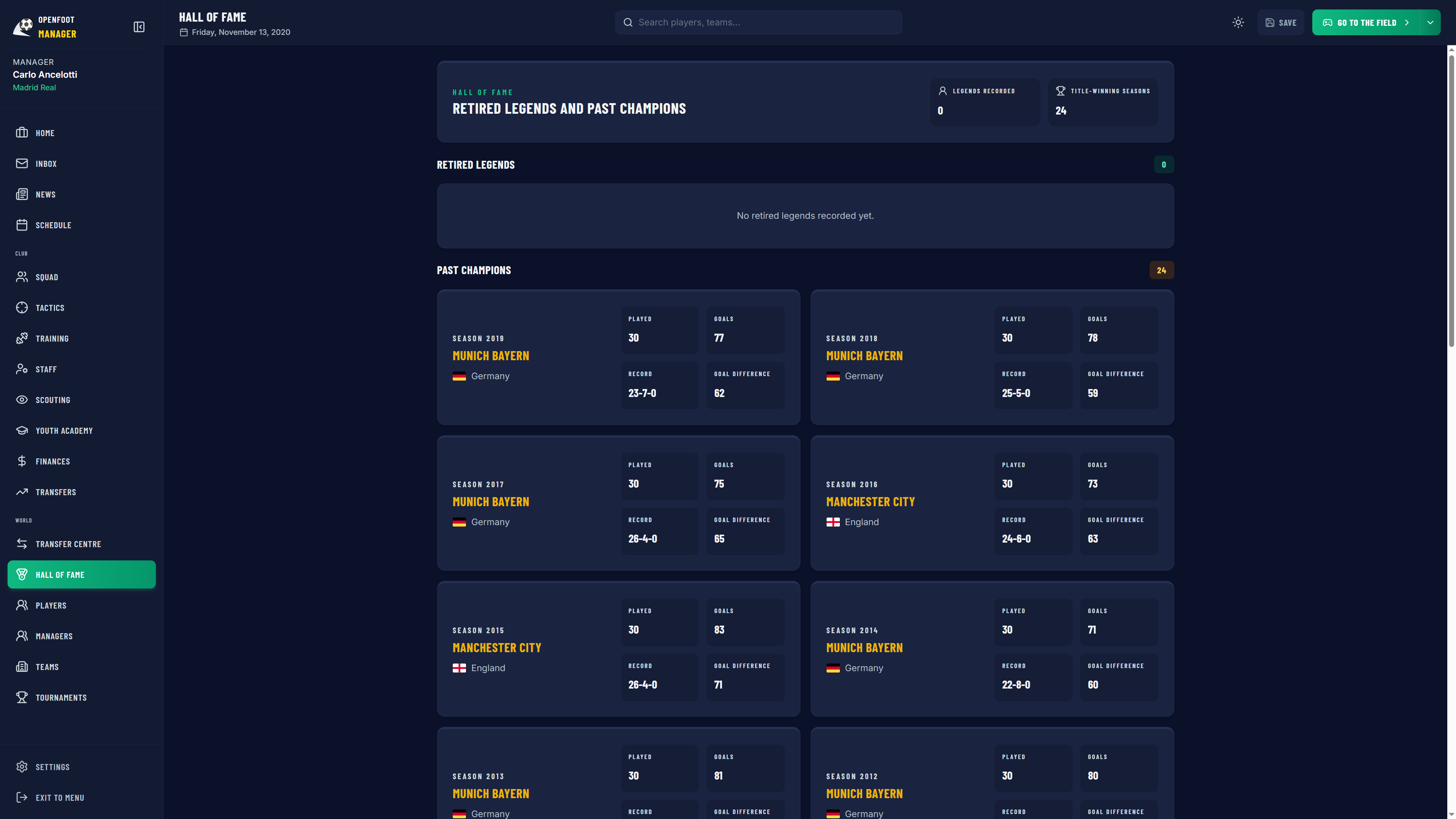Click the News newspaper icon
Viewport: 1456px width, 819px height.
22,195
